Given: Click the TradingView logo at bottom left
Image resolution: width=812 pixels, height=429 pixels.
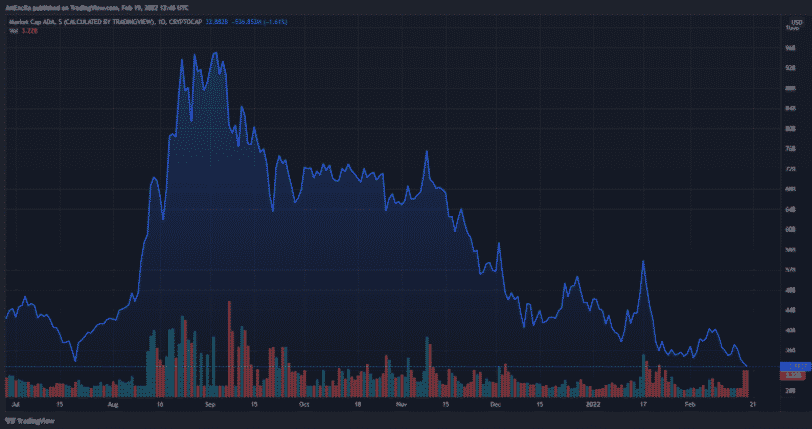Looking at the screenshot, I should pyautogui.click(x=29, y=421).
